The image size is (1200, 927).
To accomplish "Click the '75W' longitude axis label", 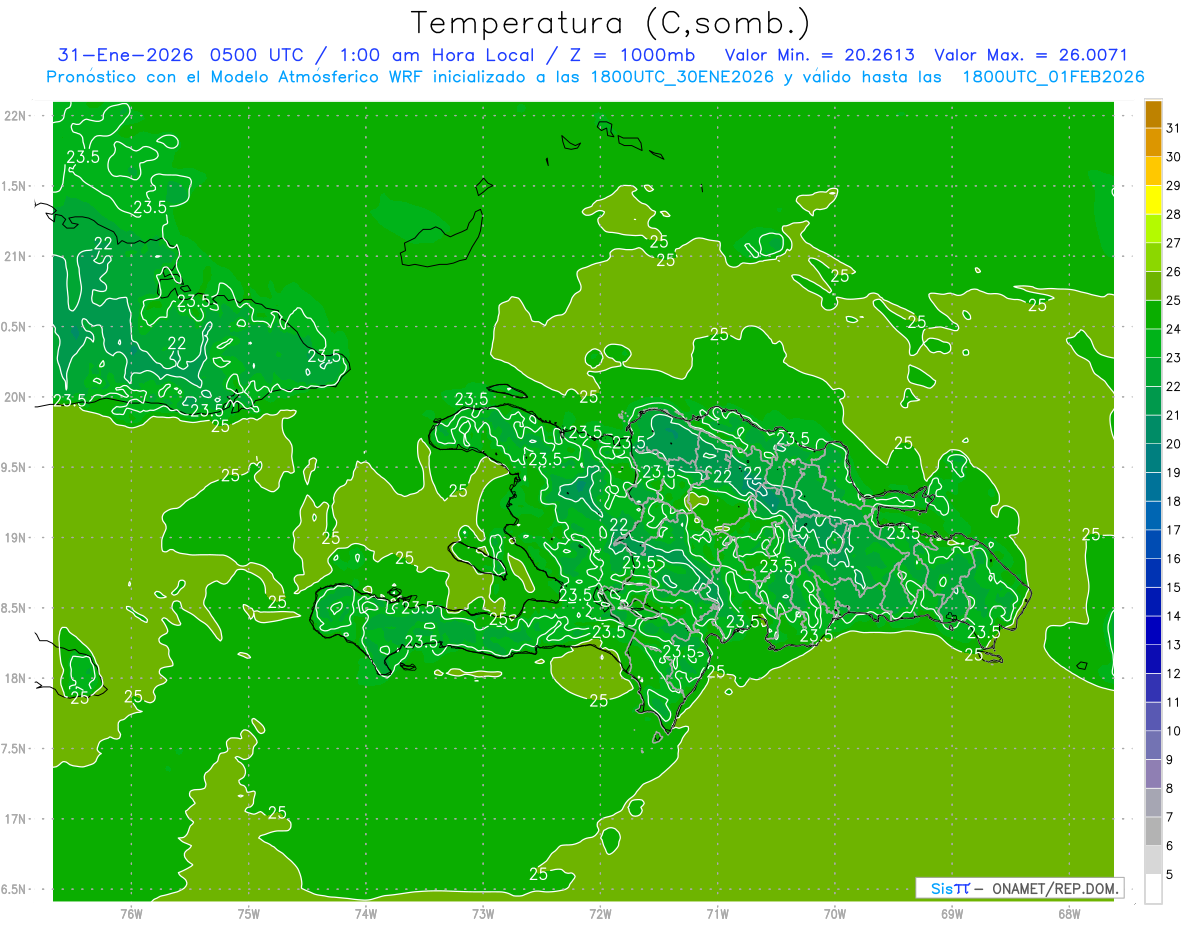I will click(249, 914).
